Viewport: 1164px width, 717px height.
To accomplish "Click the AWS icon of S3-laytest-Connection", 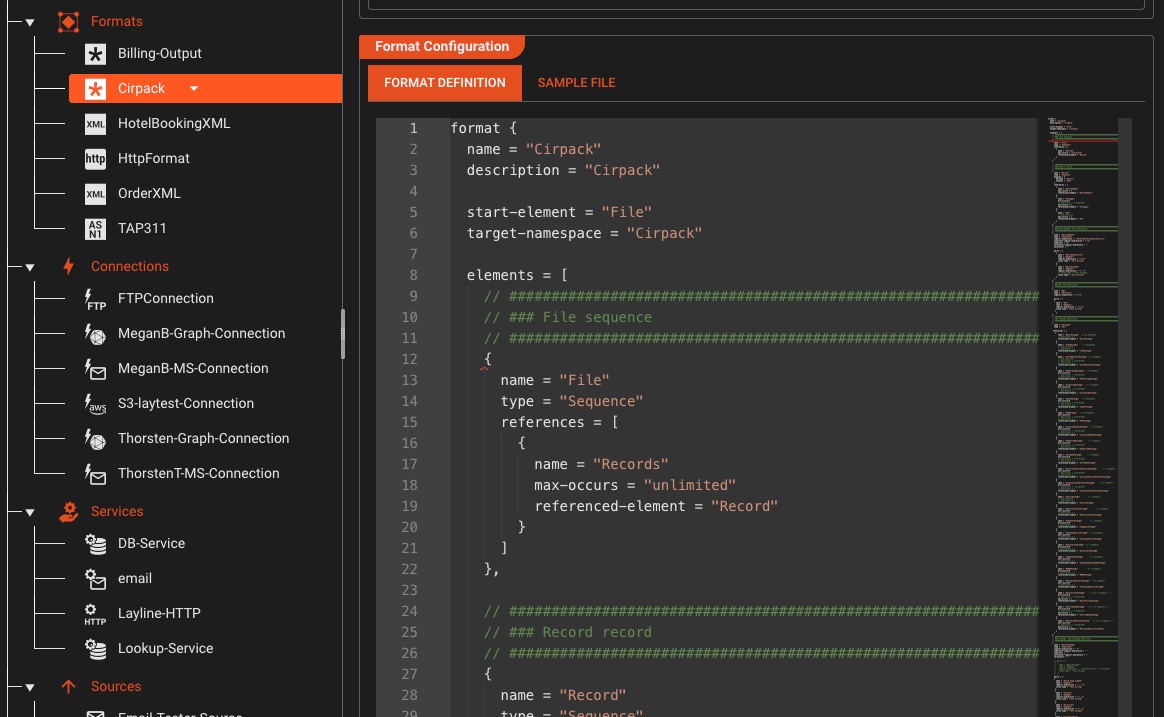I will [95, 403].
